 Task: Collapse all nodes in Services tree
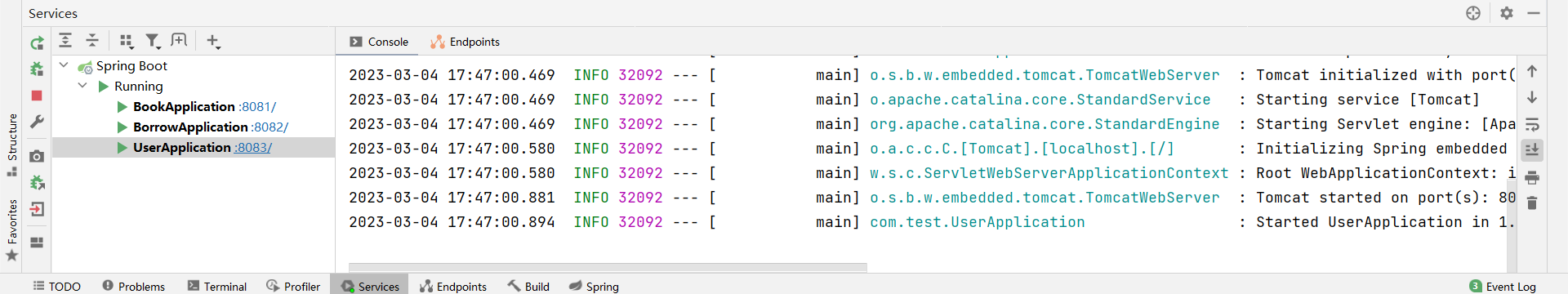[x=92, y=40]
